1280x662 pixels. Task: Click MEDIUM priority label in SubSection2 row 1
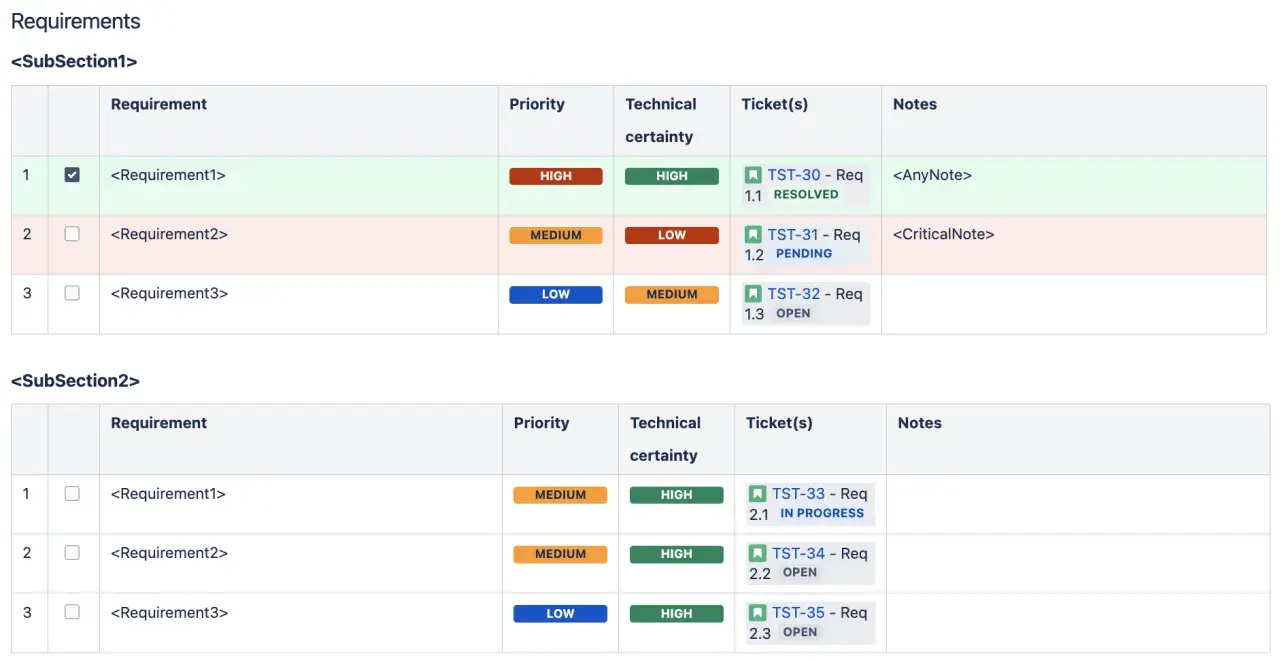[x=560, y=495]
